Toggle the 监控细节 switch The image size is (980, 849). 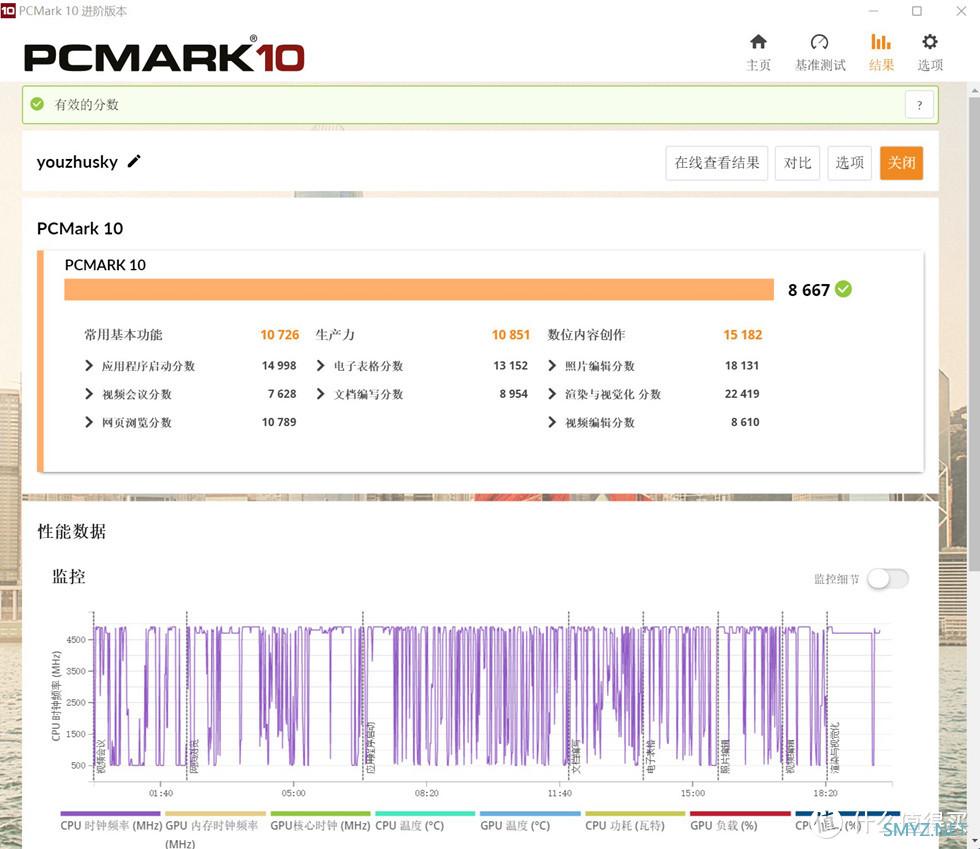[x=888, y=578]
